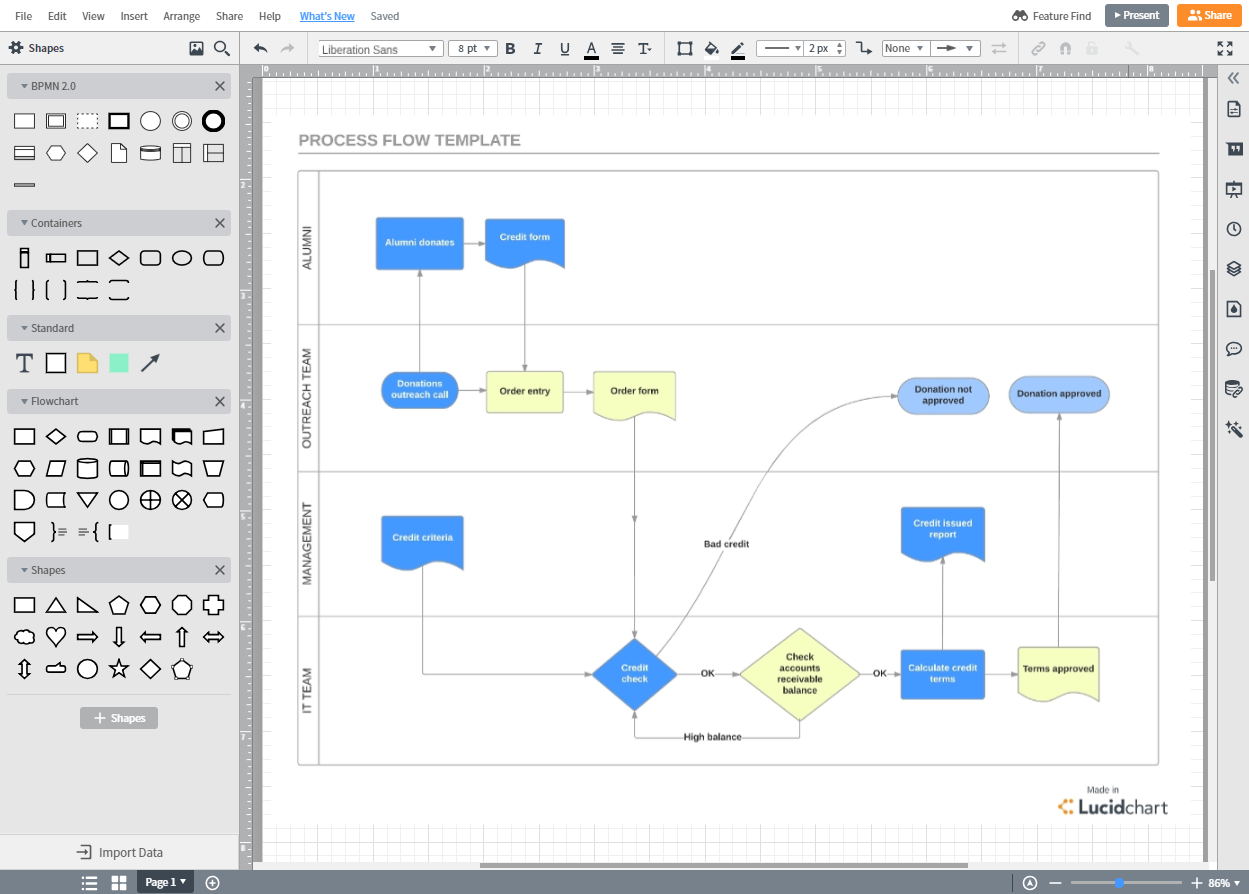Click the search shapes magnifier icon
The height and width of the screenshot is (894, 1249).
(x=221, y=48)
